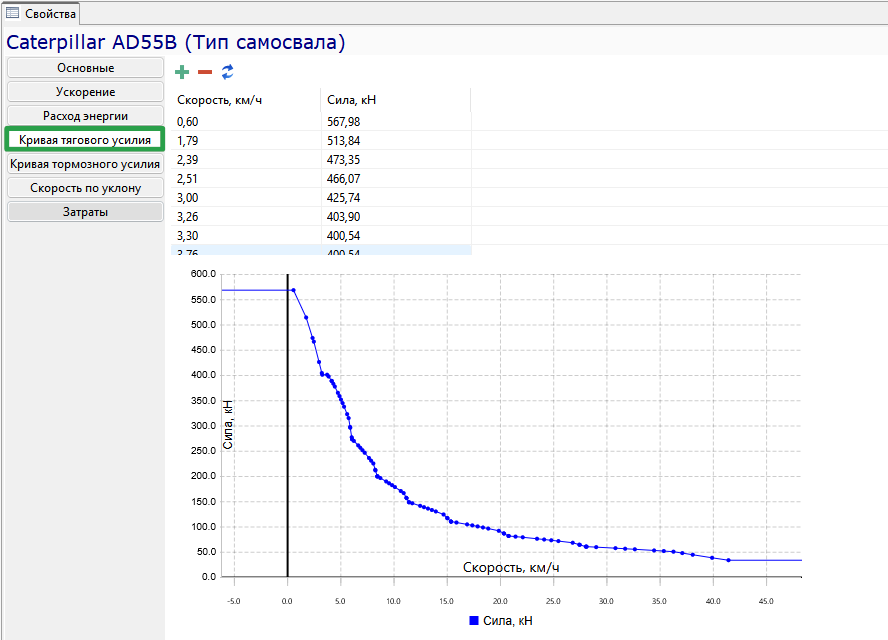Open the Скорость по уклону section

[x=86, y=188]
